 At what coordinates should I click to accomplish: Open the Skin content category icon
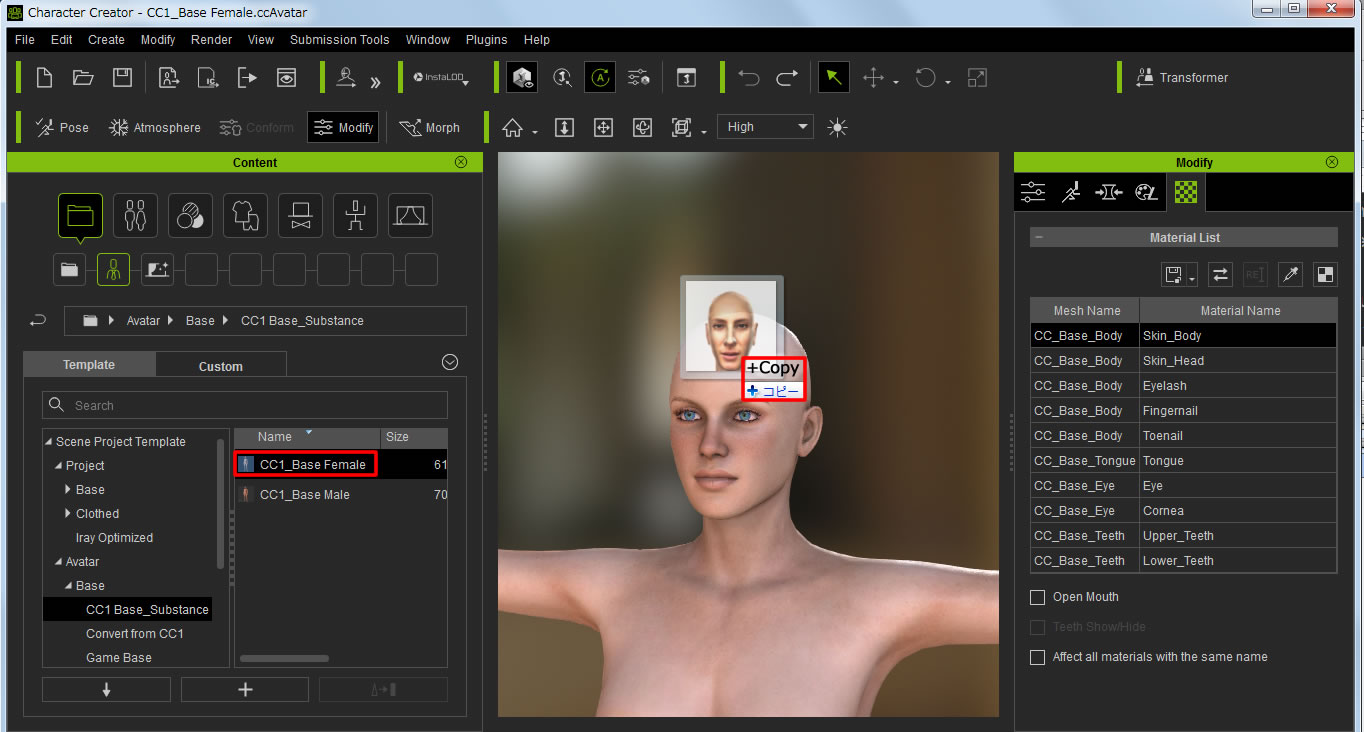pos(190,215)
